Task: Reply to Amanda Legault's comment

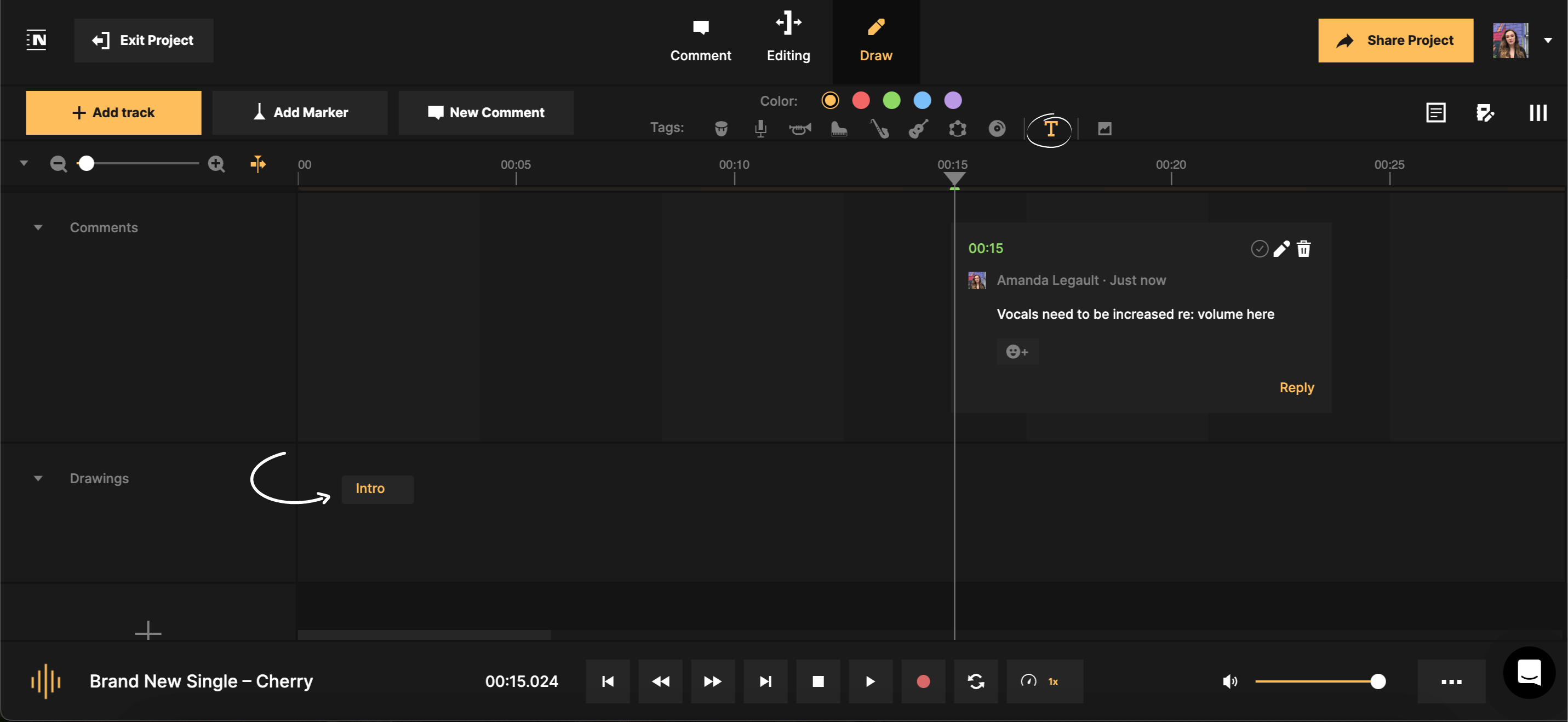Action: 1296,387
